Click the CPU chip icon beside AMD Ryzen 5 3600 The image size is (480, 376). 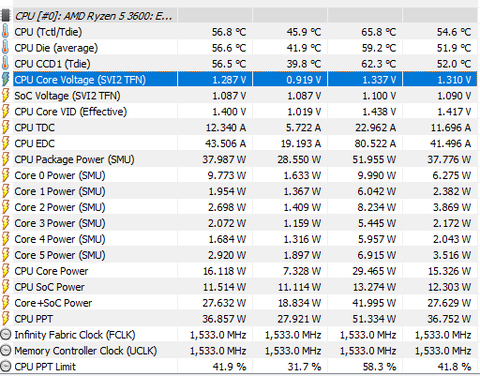6,16
